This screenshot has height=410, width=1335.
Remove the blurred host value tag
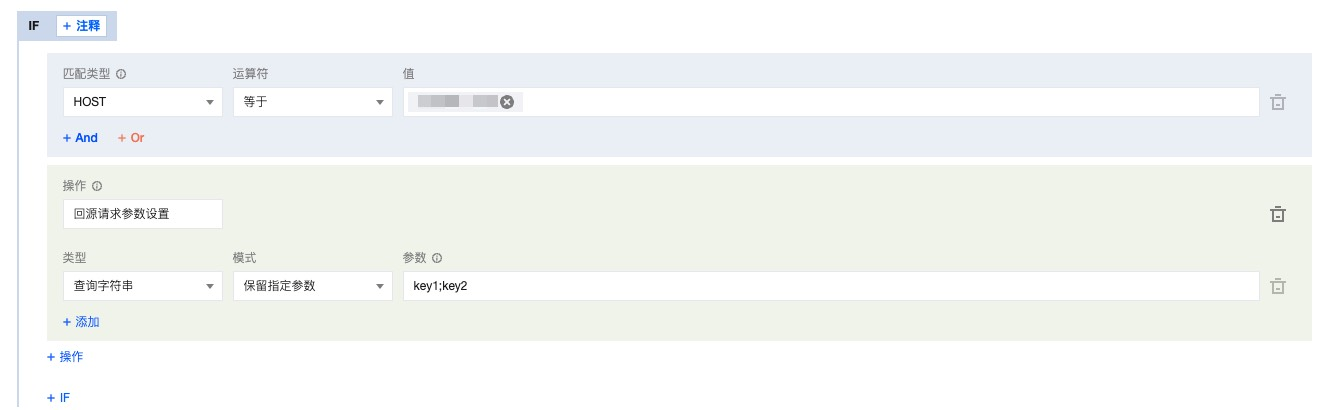click(x=506, y=102)
